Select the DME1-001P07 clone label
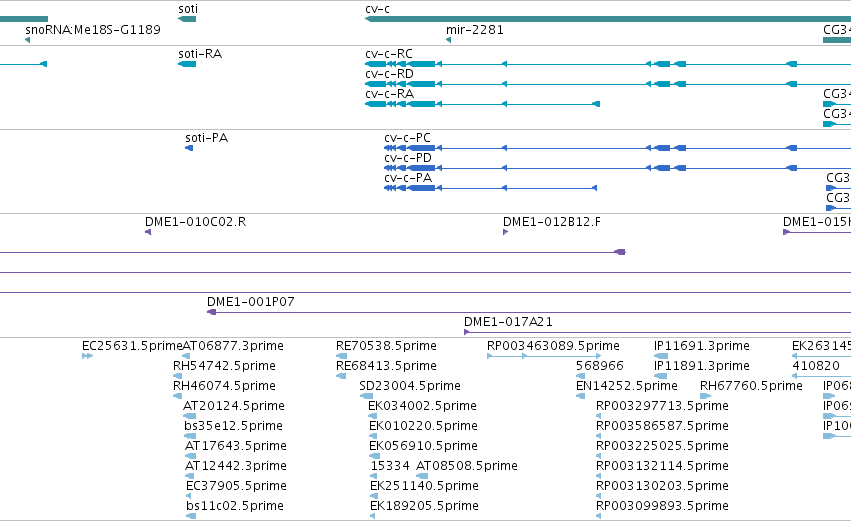 (x=250, y=302)
